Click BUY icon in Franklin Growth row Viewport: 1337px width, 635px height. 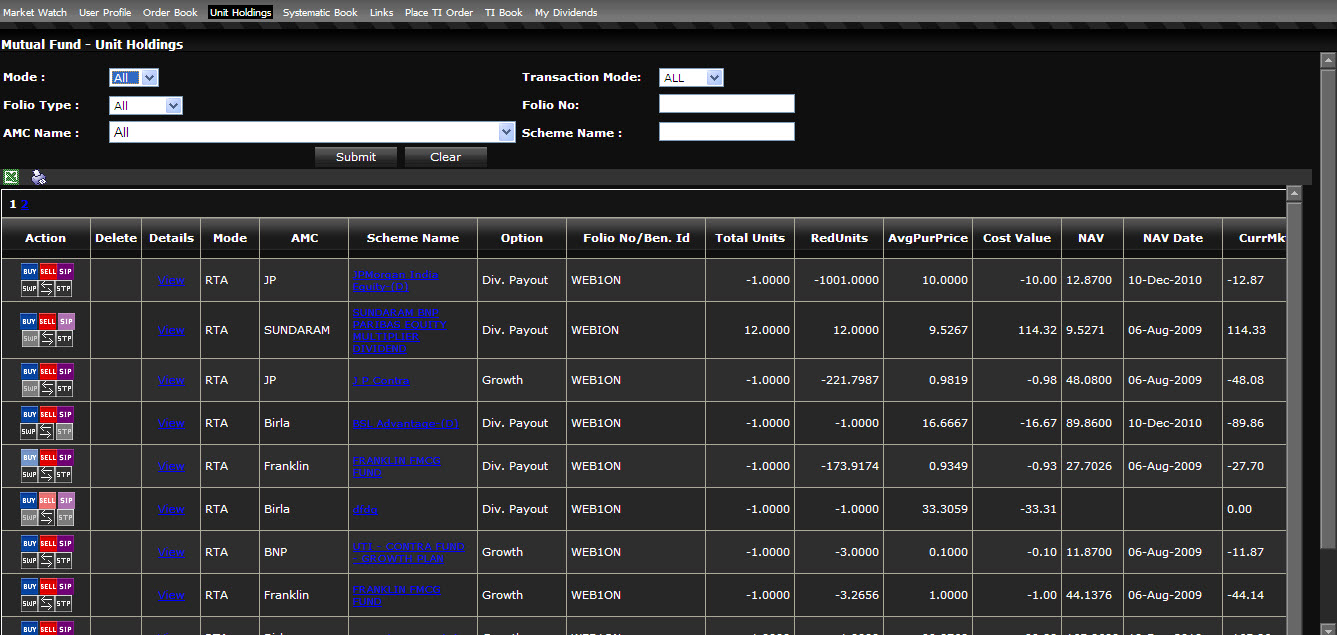click(29, 586)
